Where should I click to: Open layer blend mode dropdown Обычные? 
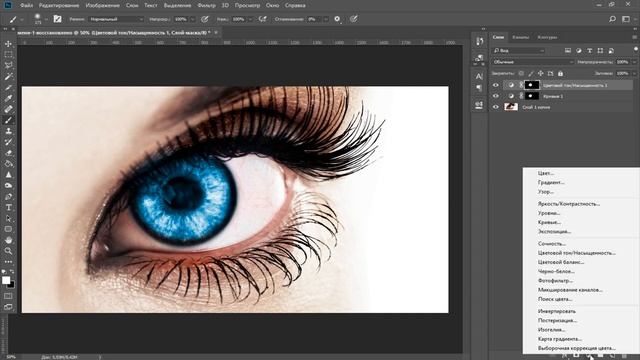click(x=533, y=62)
